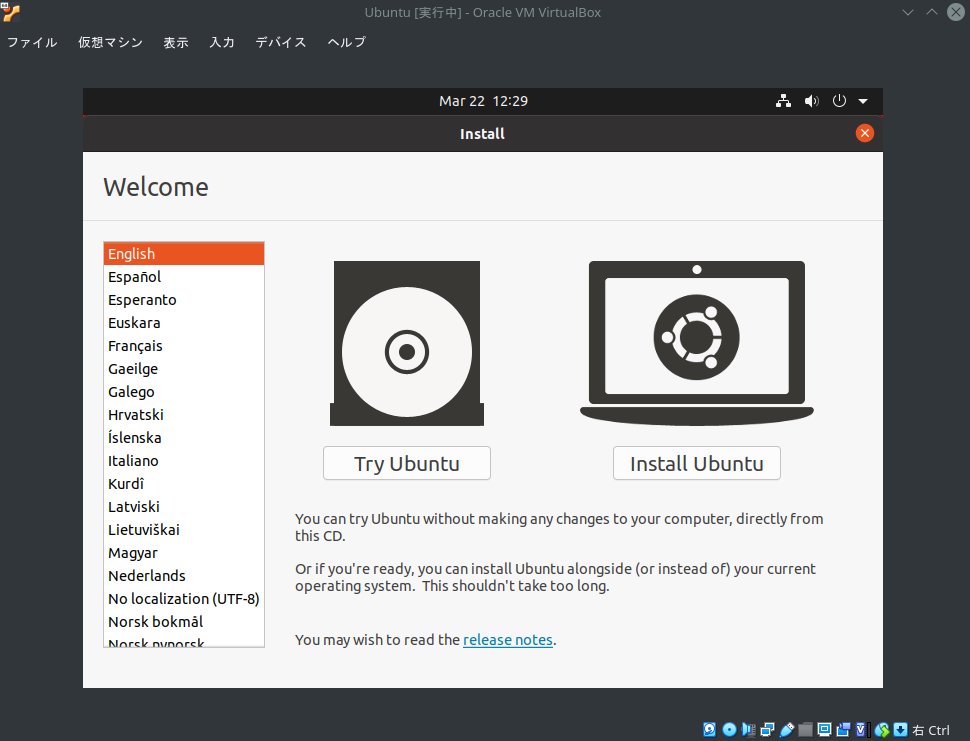970x741 pixels.
Task: Click the audio speaker icon in VirtualBox status bar
Action: pos(749,730)
